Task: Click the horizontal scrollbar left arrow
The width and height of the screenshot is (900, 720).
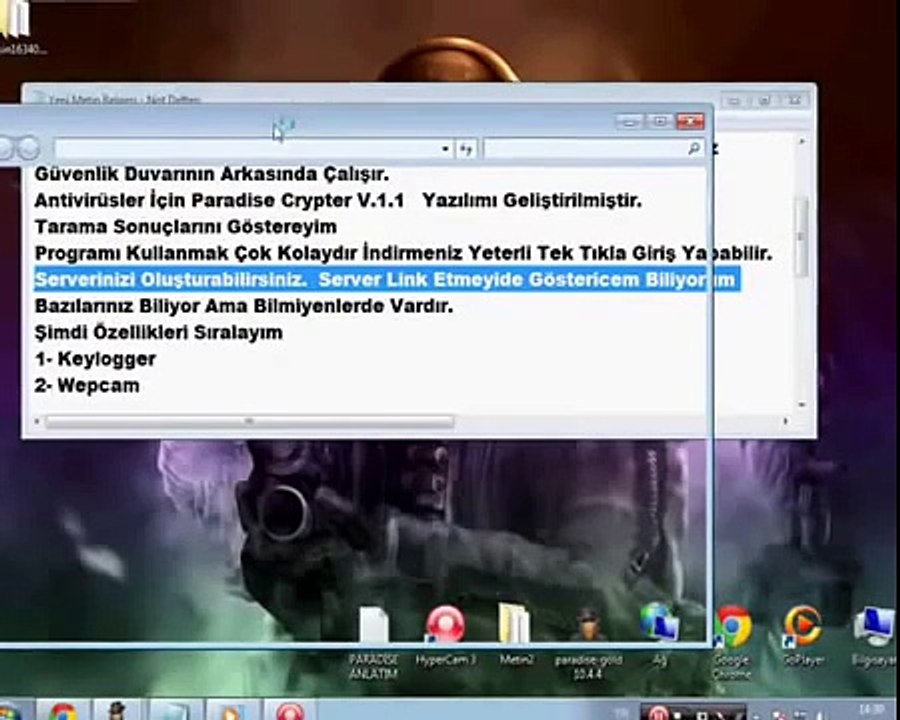Action: (x=37, y=422)
